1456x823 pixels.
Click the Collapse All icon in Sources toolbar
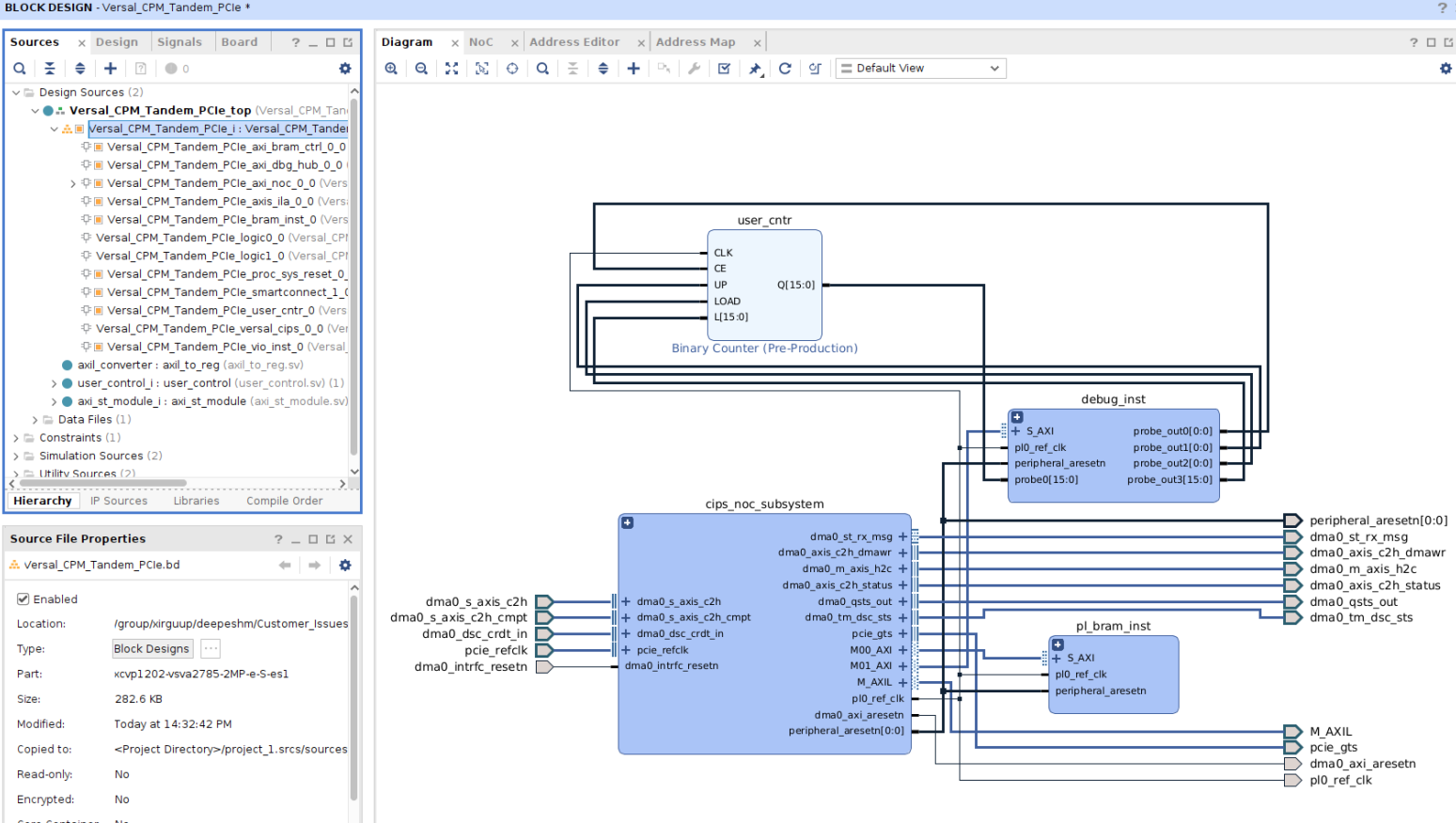point(50,69)
